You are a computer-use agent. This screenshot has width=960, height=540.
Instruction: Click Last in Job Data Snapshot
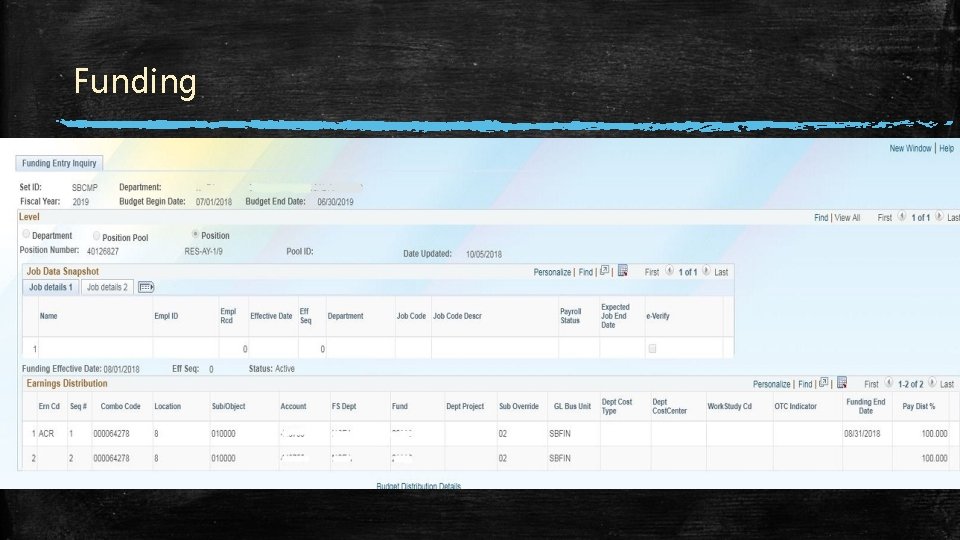pyautogui.click(x=721, y=272)
